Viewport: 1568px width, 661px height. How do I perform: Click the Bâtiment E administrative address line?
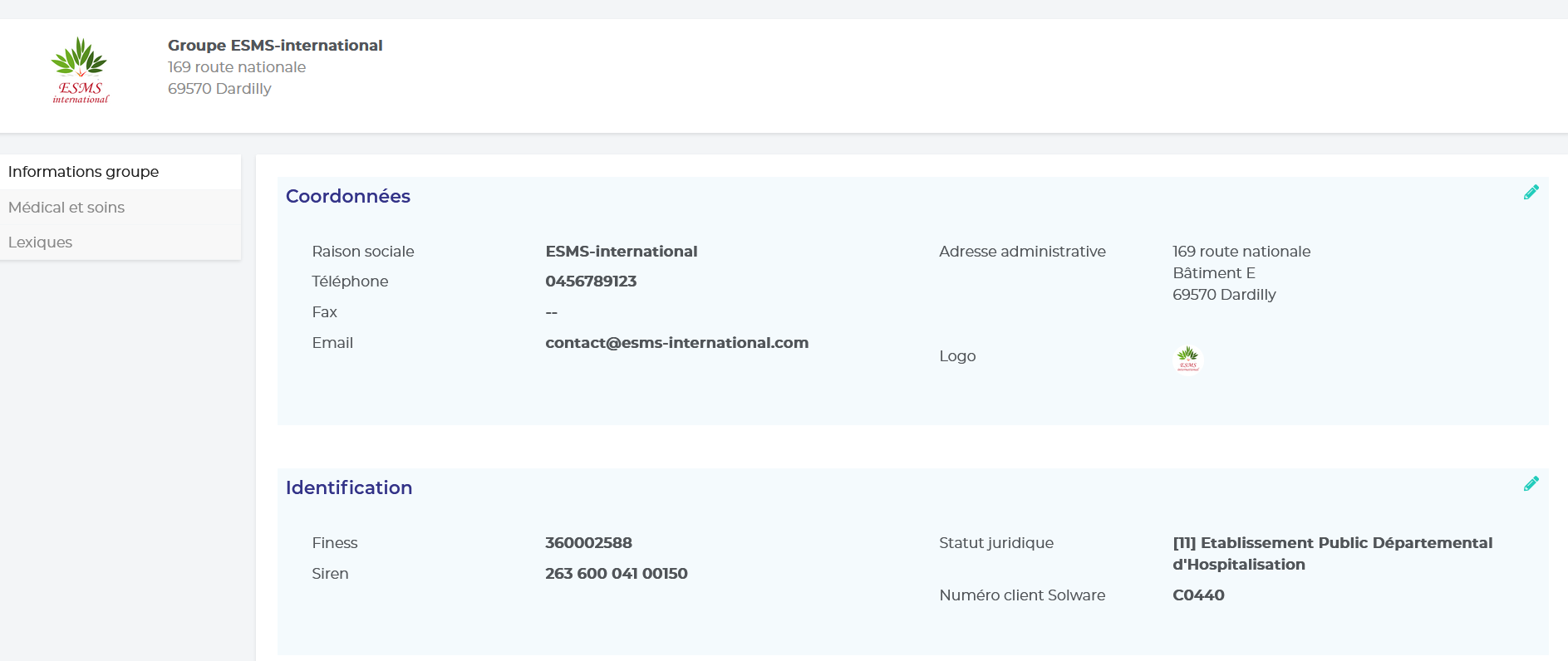pyautogui.click(x=1213, y=273)
